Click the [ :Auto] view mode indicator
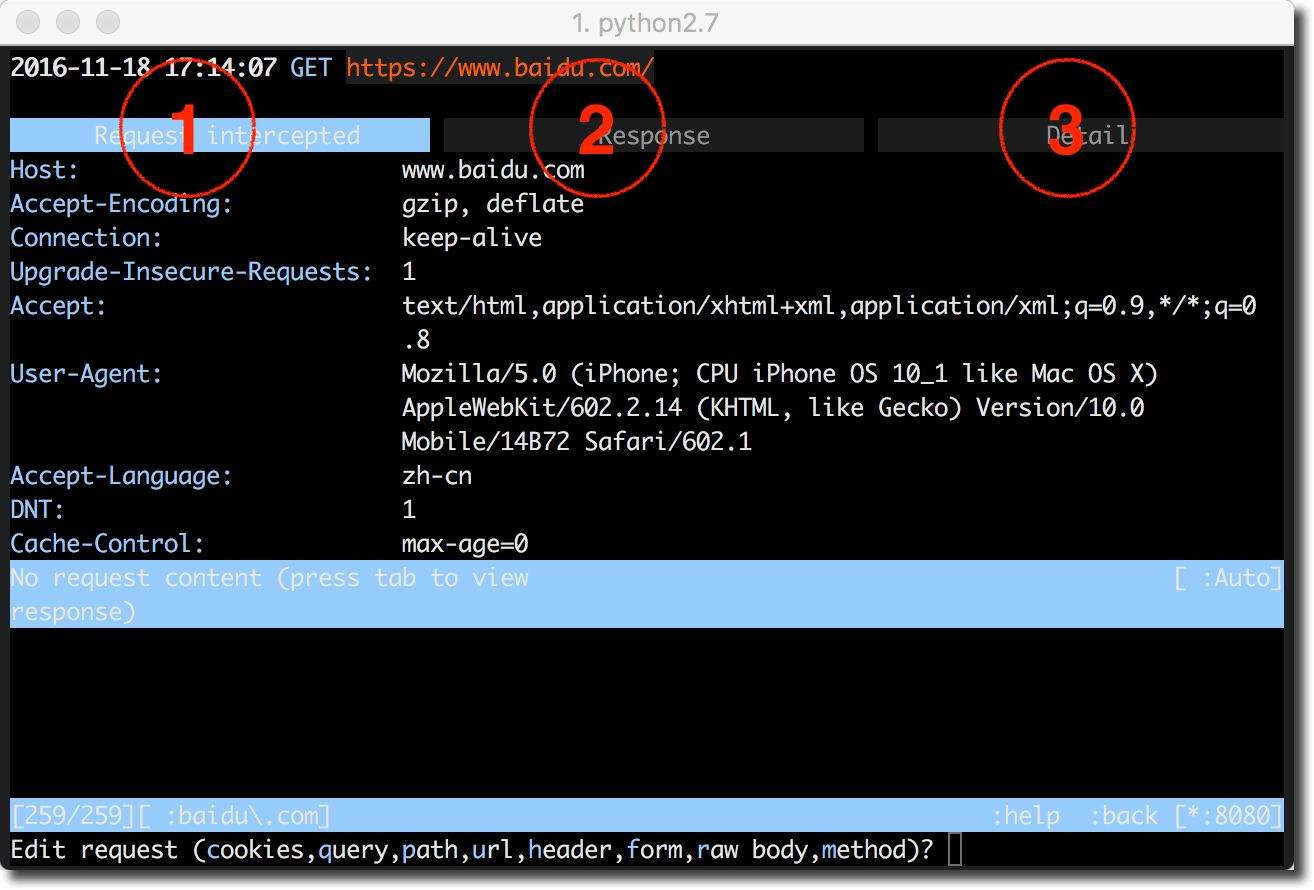The image size is (1314, 890). click(x=1228, y=578)
